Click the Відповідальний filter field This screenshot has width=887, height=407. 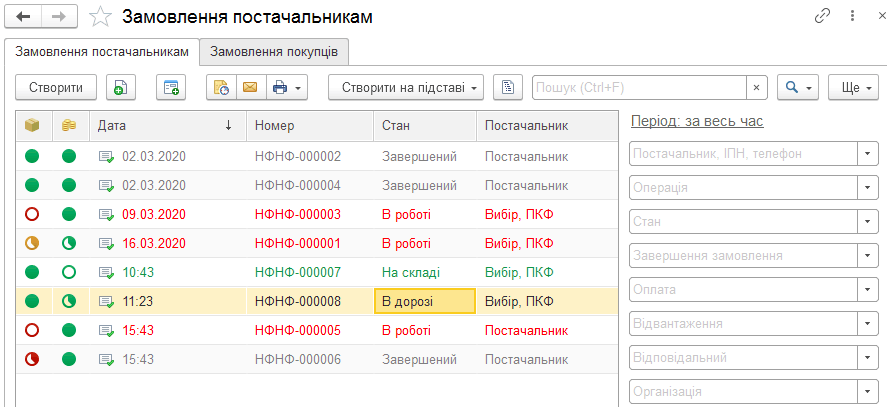coord(743,357)
